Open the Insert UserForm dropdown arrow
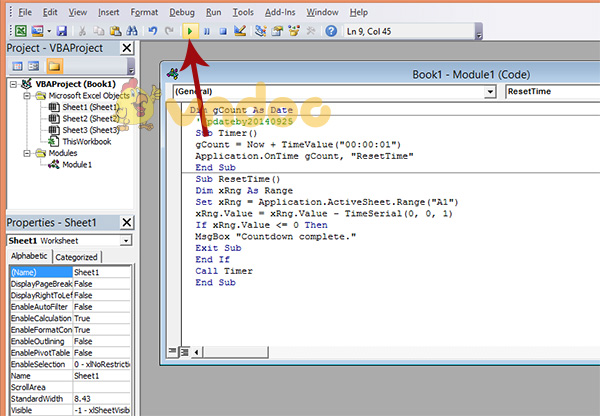The width and height of the screenshot is (600, 416). coord(49,31)
